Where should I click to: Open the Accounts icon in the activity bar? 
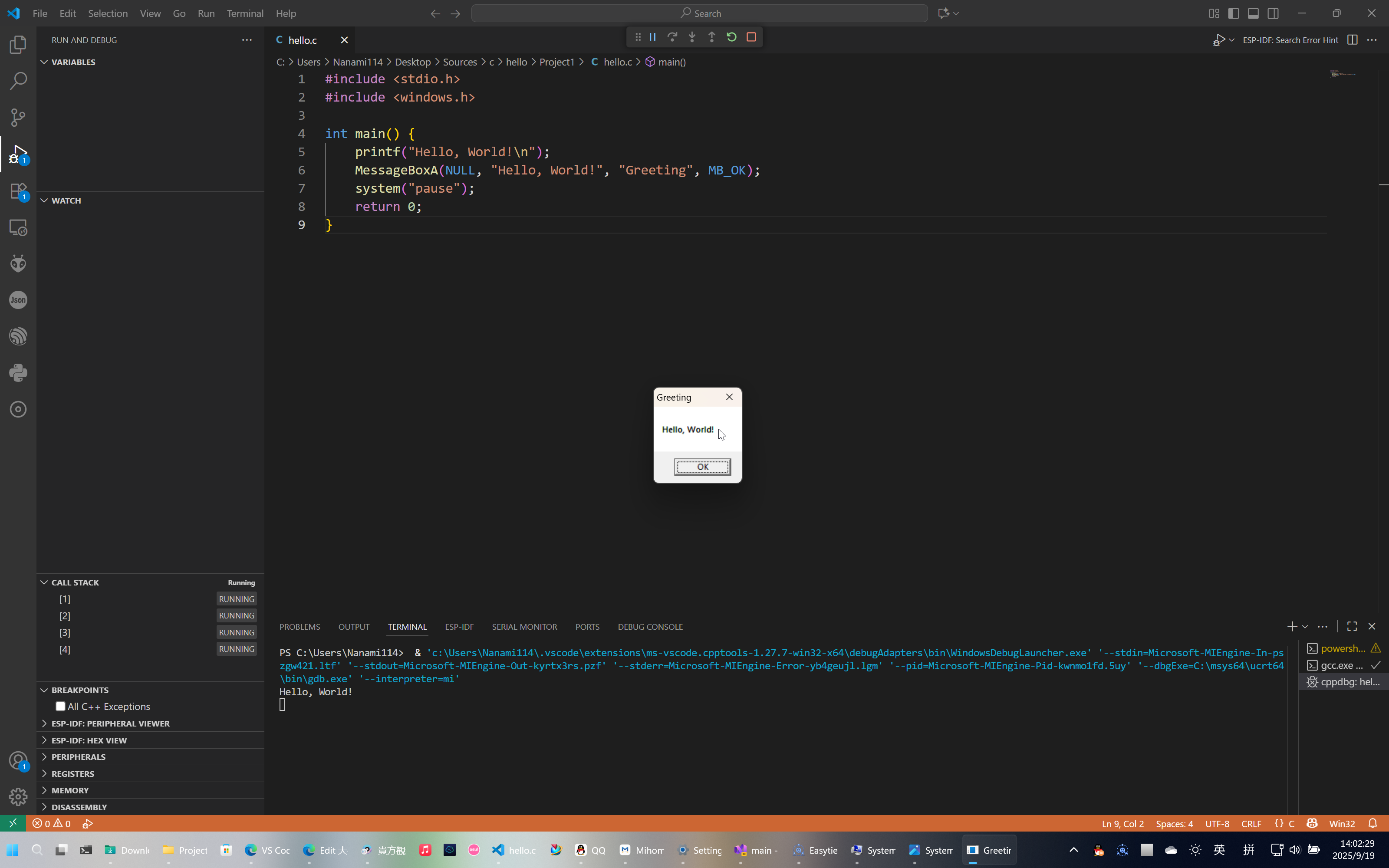coord(18,761)
